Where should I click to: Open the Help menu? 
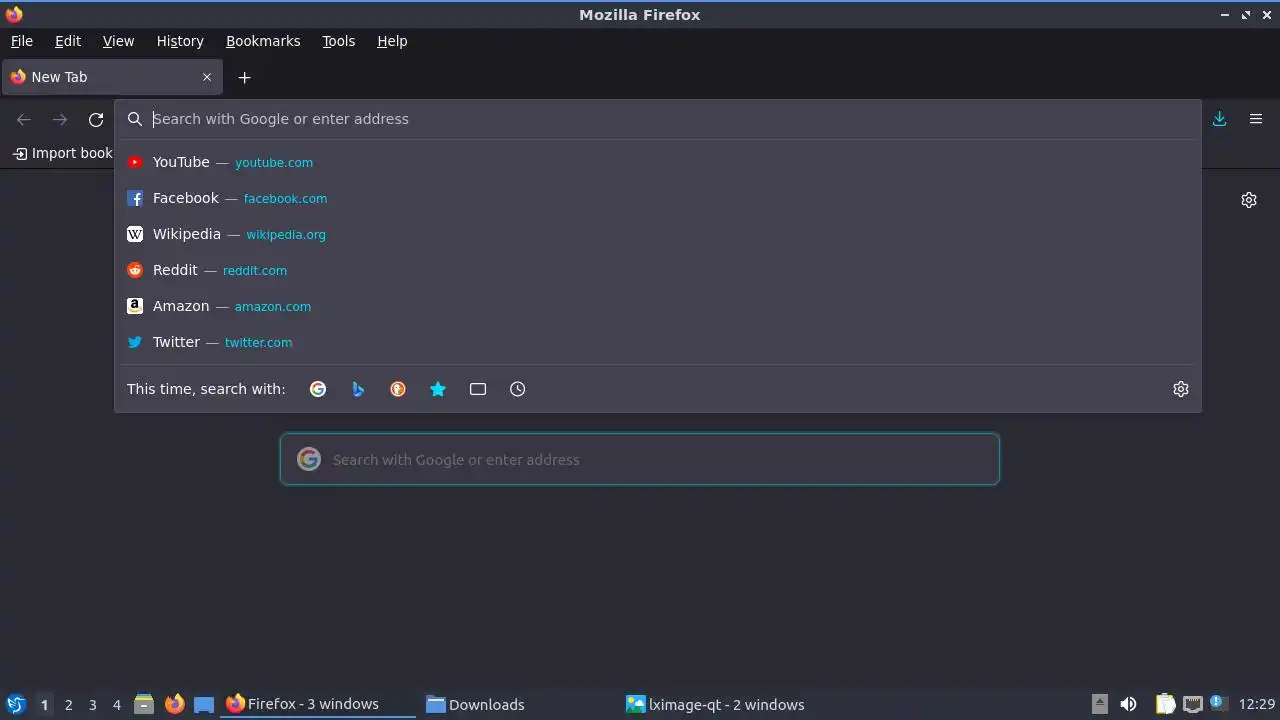tap(392, 41)
